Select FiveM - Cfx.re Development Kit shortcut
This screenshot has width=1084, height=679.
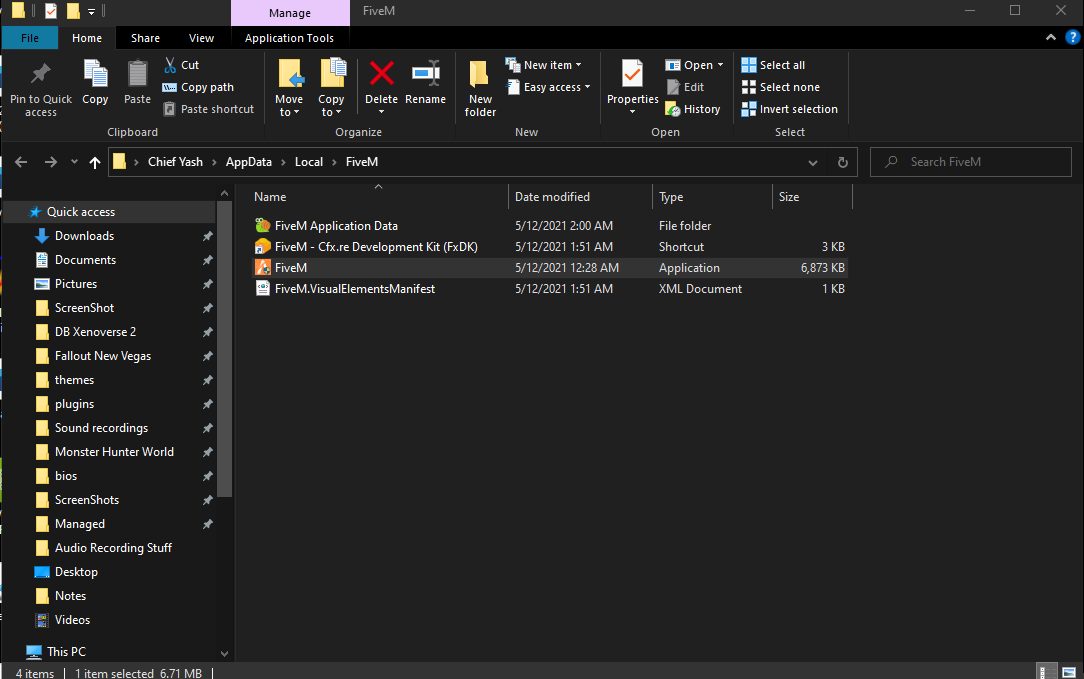tap(550, 247)
